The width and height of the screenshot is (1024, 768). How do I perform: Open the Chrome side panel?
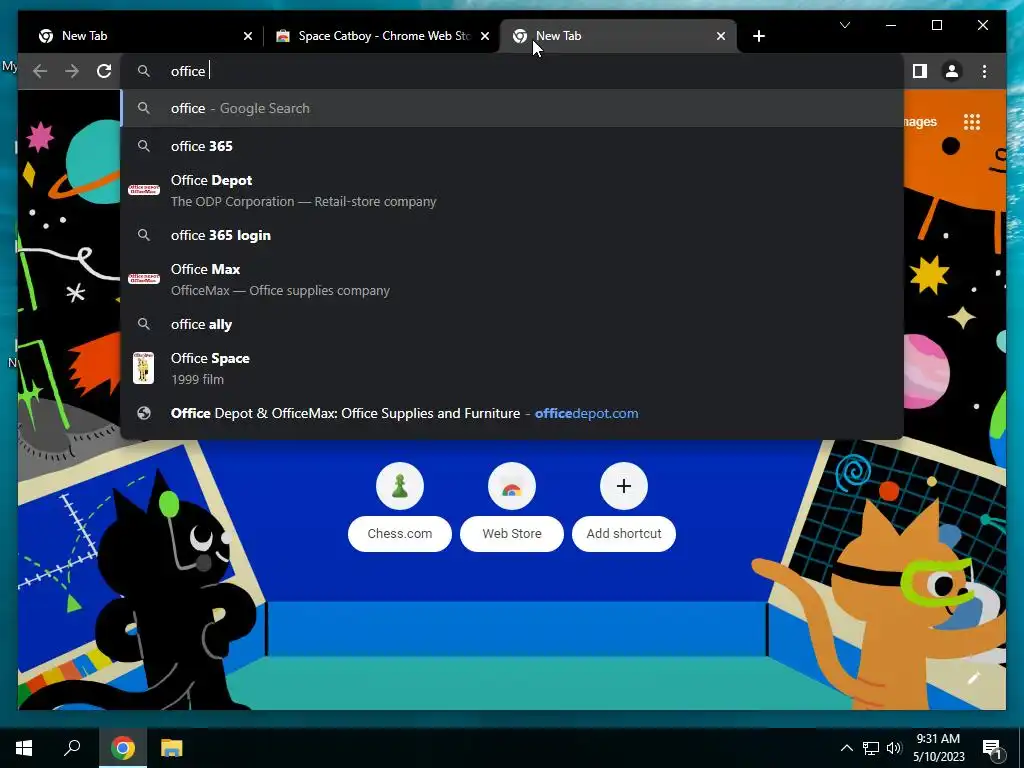click(920, 71)
